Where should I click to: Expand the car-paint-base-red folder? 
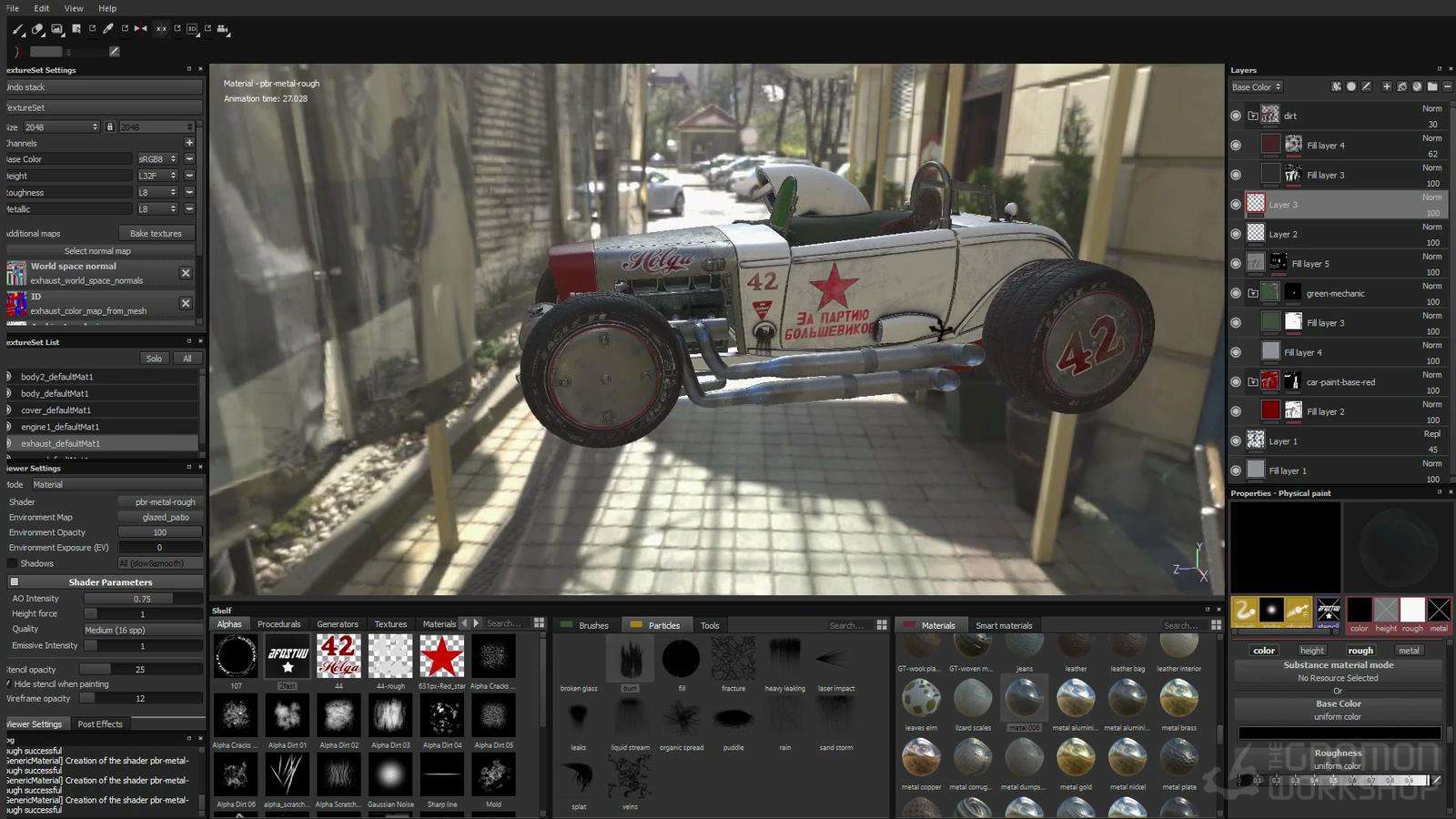1253,382
